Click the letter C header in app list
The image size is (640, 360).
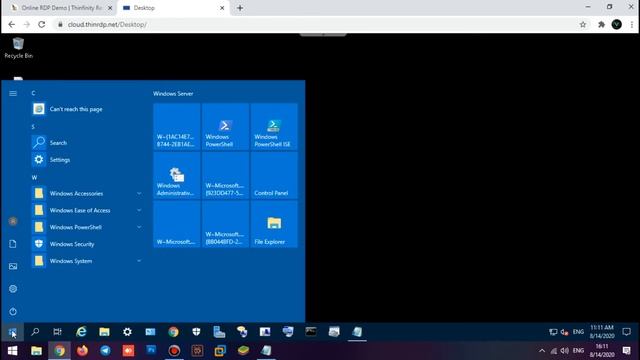pos(33,93)
